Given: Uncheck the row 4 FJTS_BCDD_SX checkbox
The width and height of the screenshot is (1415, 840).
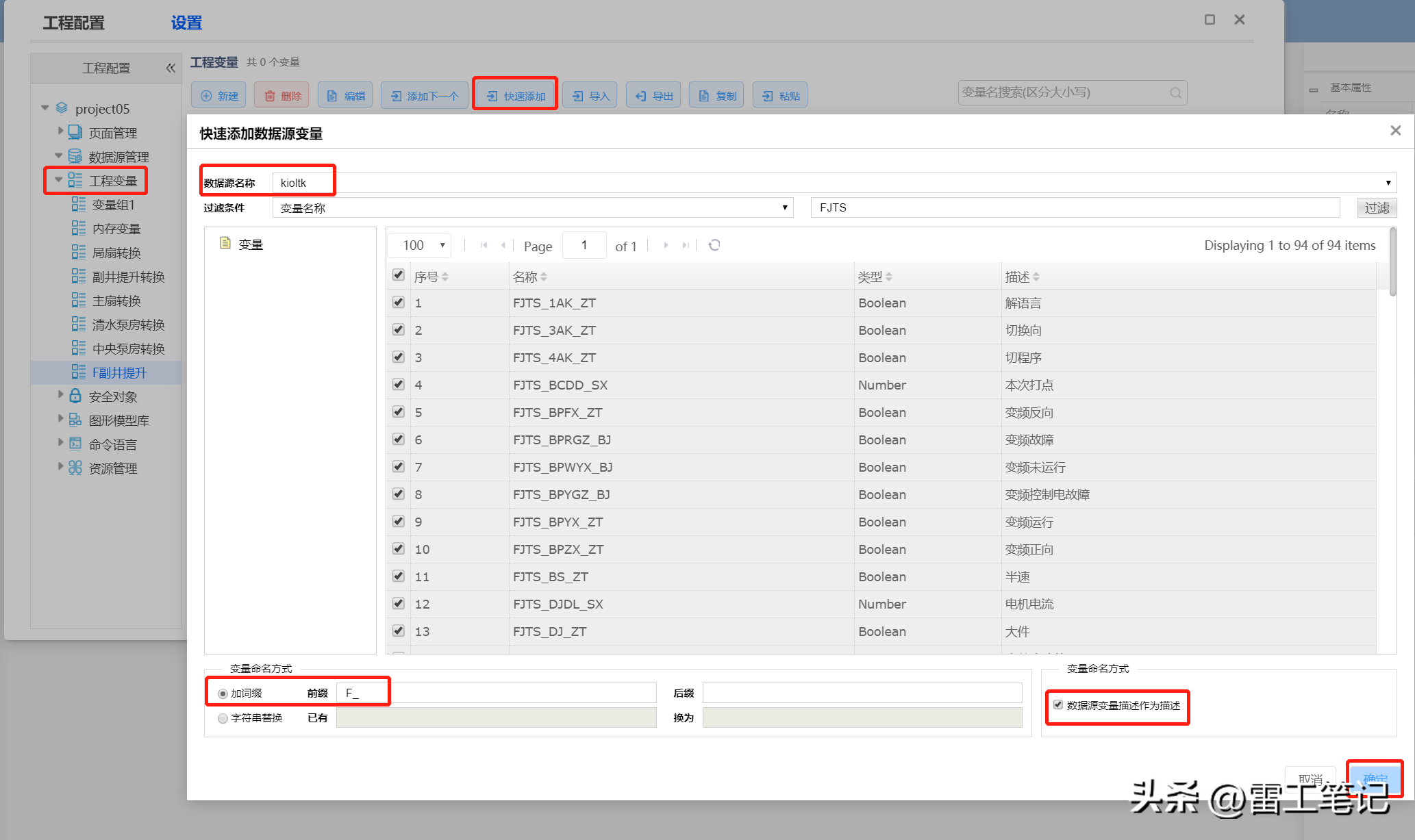Looking at the screenshot, I should pyautogui.click(x=399, y=384).
